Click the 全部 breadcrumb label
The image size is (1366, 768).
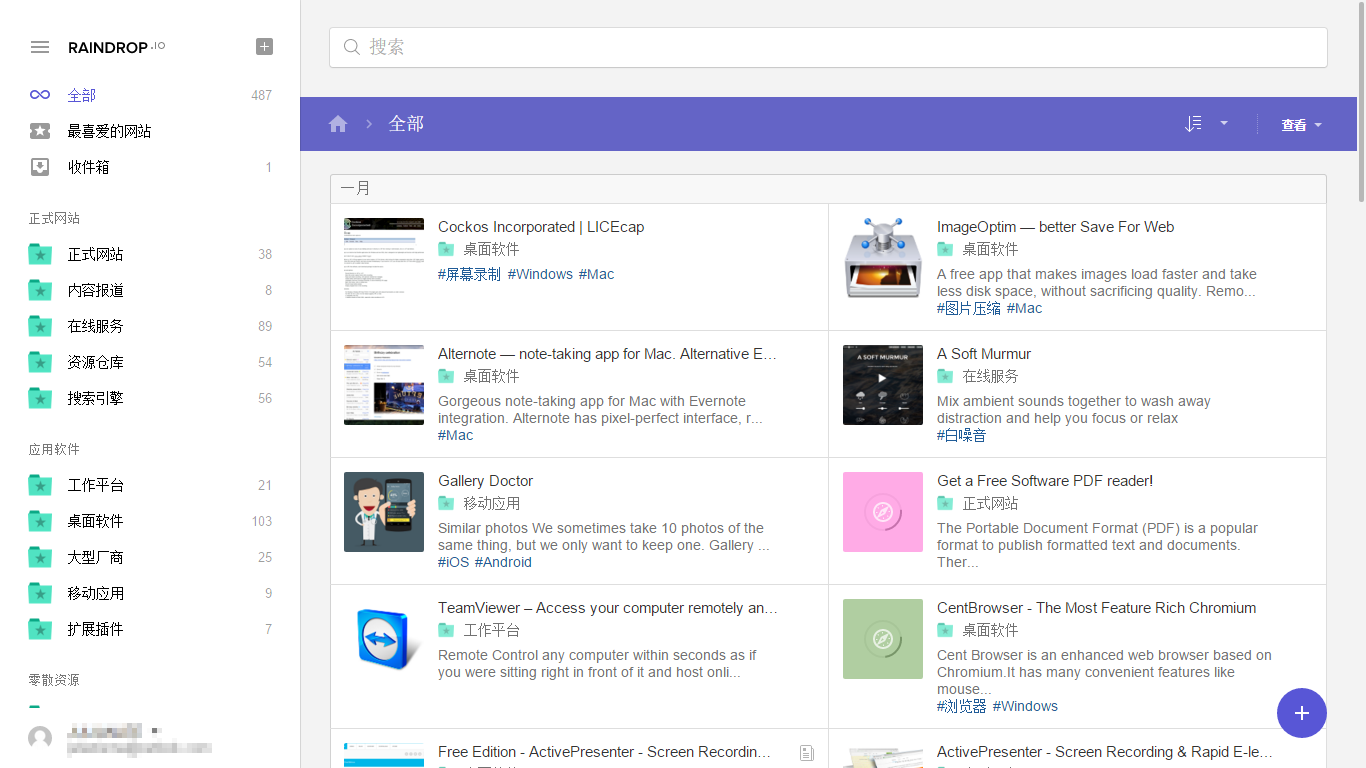coord(406,124)
